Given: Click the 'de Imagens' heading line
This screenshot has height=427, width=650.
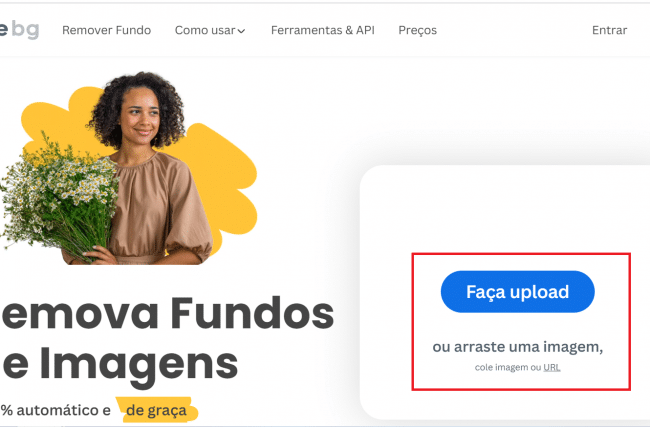Looking at the screenshot, I should point(119,364).
